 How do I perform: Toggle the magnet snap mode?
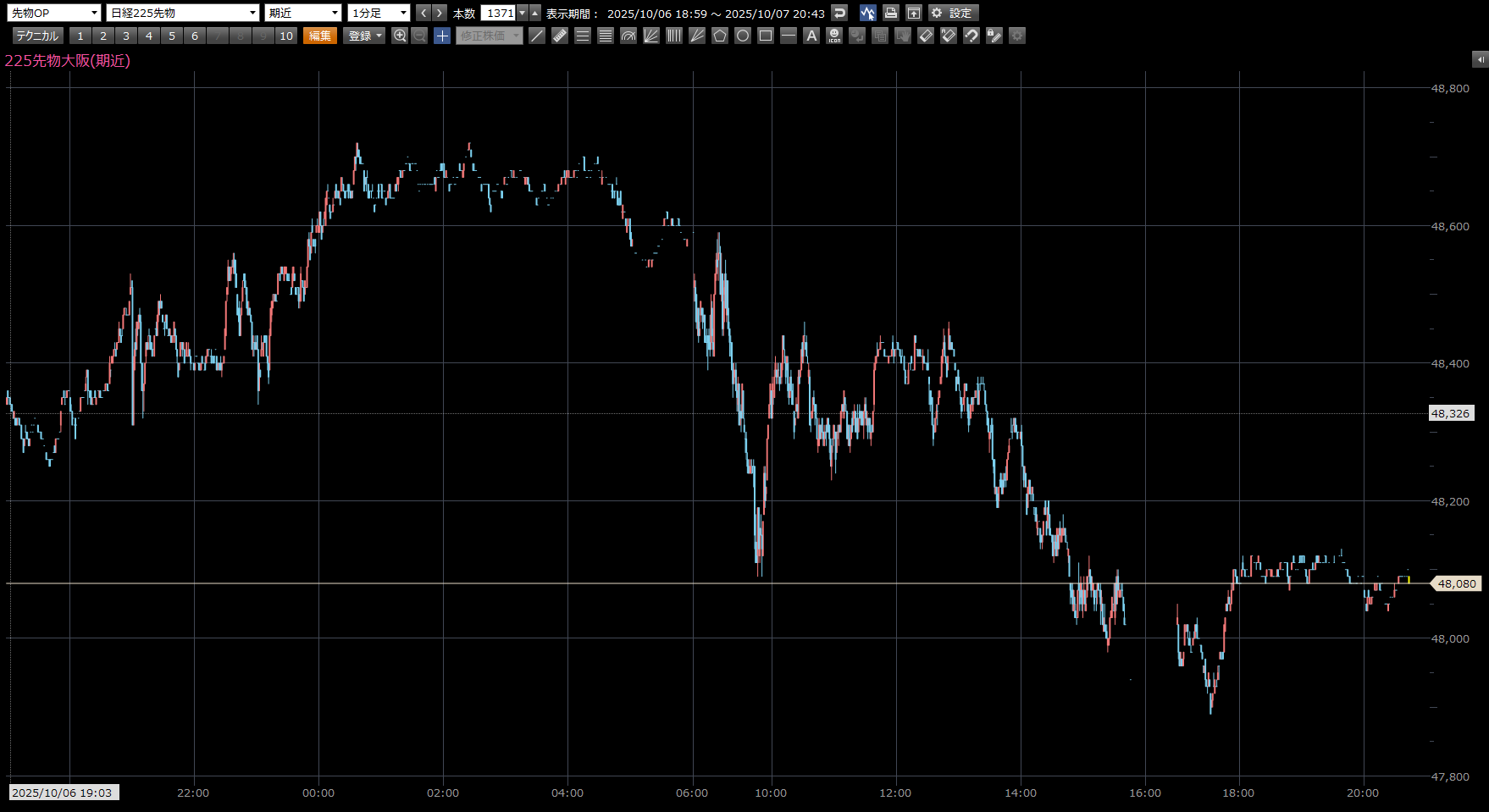point(971,36)
